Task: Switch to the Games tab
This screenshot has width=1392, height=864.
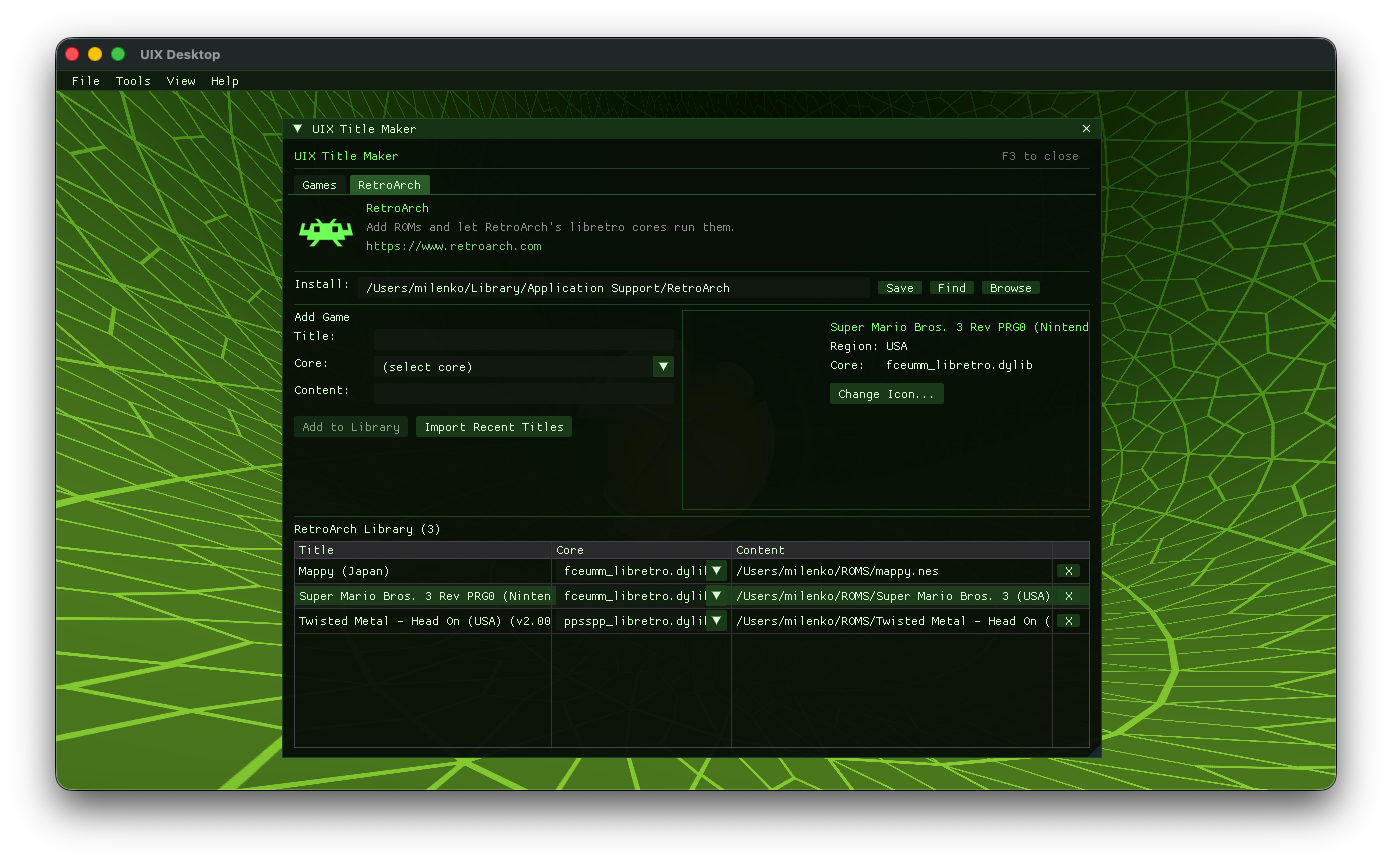Action: (x=320, y=185)
